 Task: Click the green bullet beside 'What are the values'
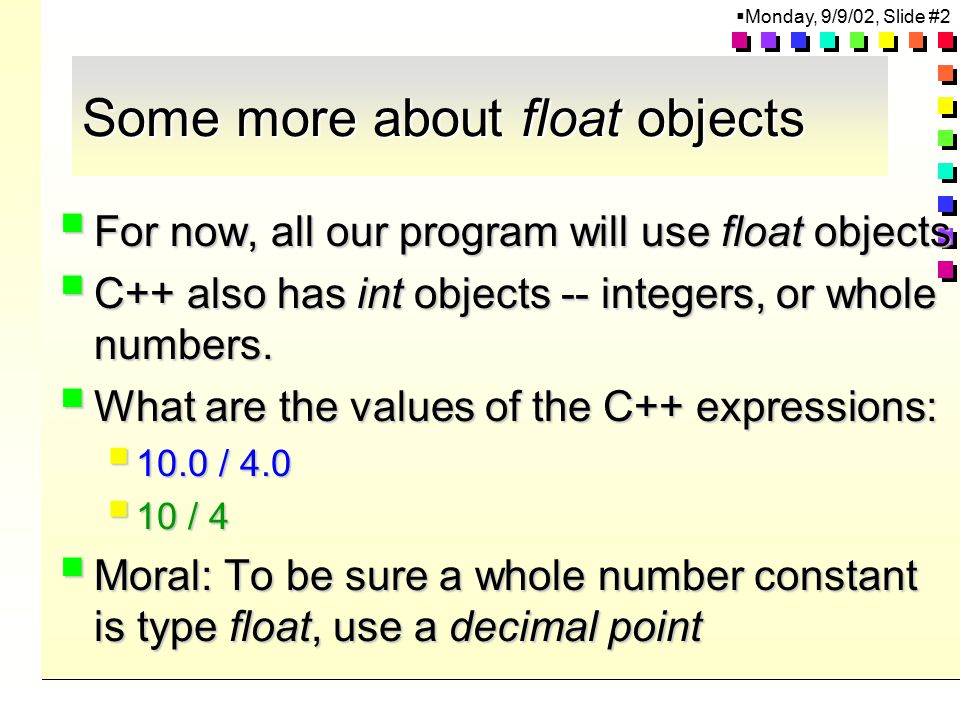73,399
